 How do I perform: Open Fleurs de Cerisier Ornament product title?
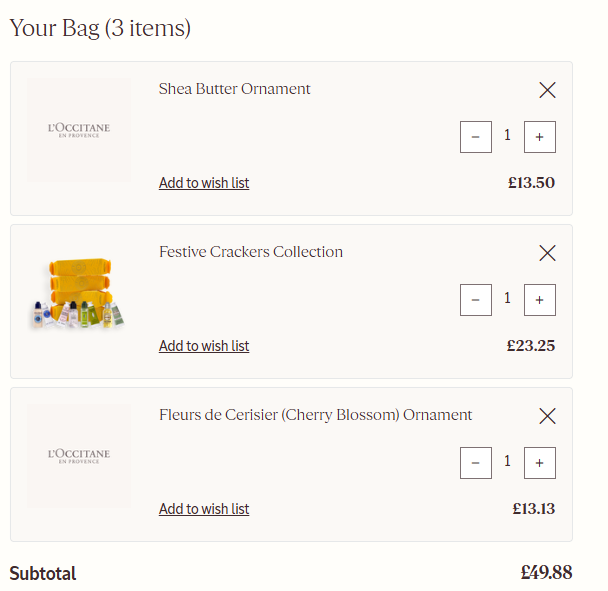coord(315,415)
